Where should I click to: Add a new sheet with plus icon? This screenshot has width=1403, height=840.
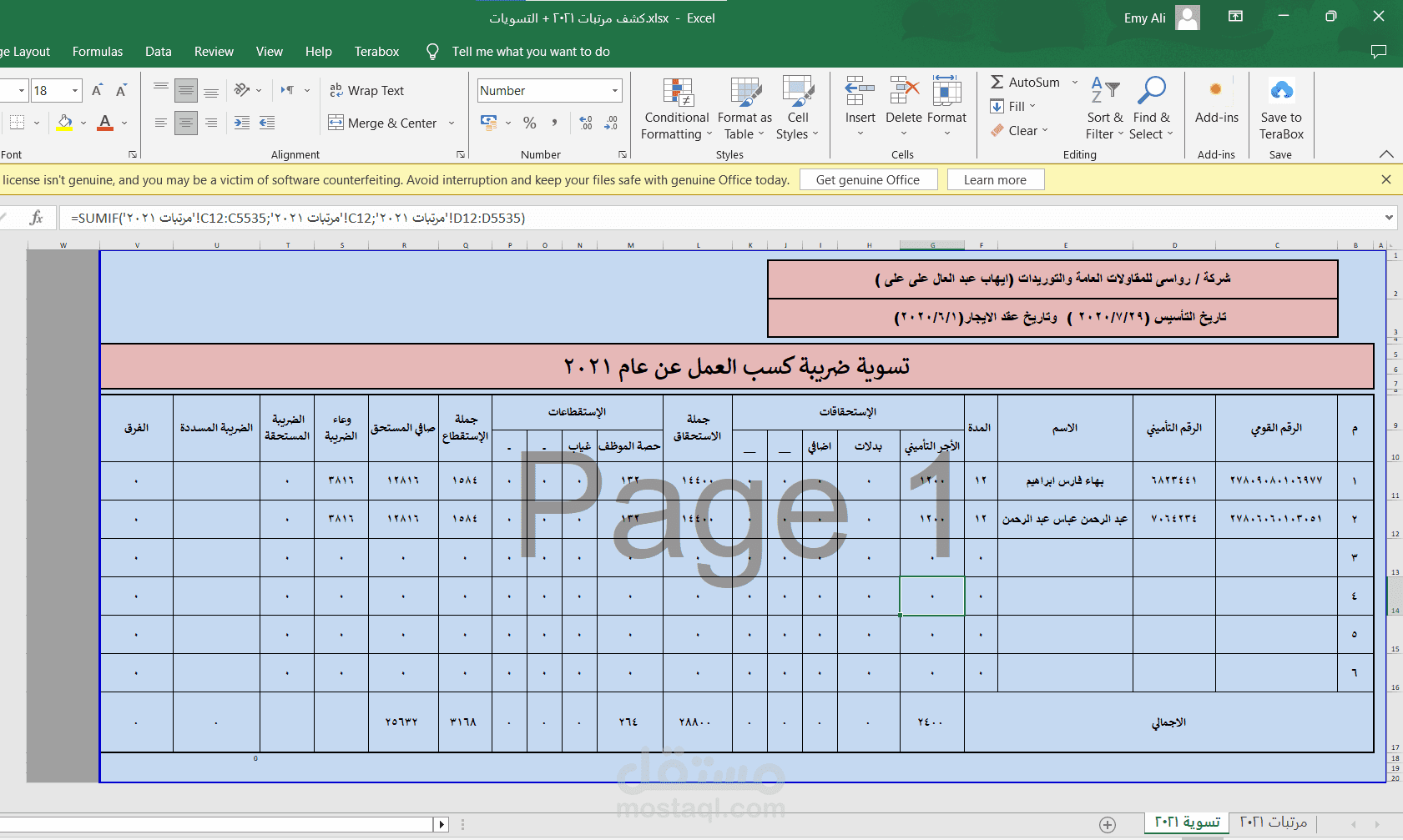(x=1108, y=824)
